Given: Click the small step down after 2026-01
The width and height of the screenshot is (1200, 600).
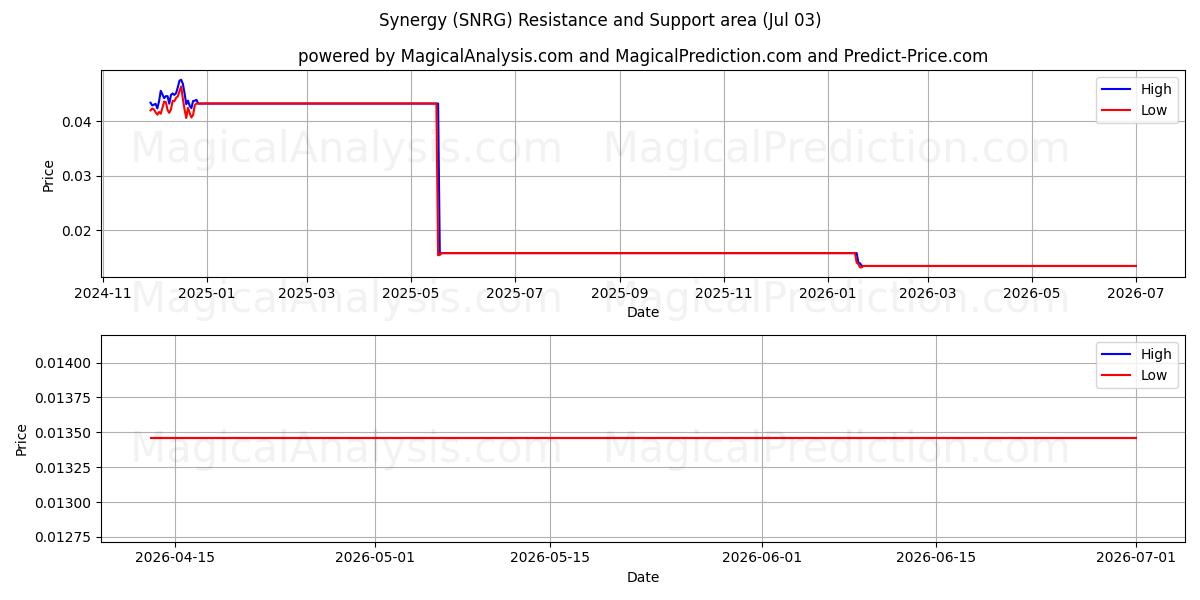Looking at the screenshot, I should [858, 260].
